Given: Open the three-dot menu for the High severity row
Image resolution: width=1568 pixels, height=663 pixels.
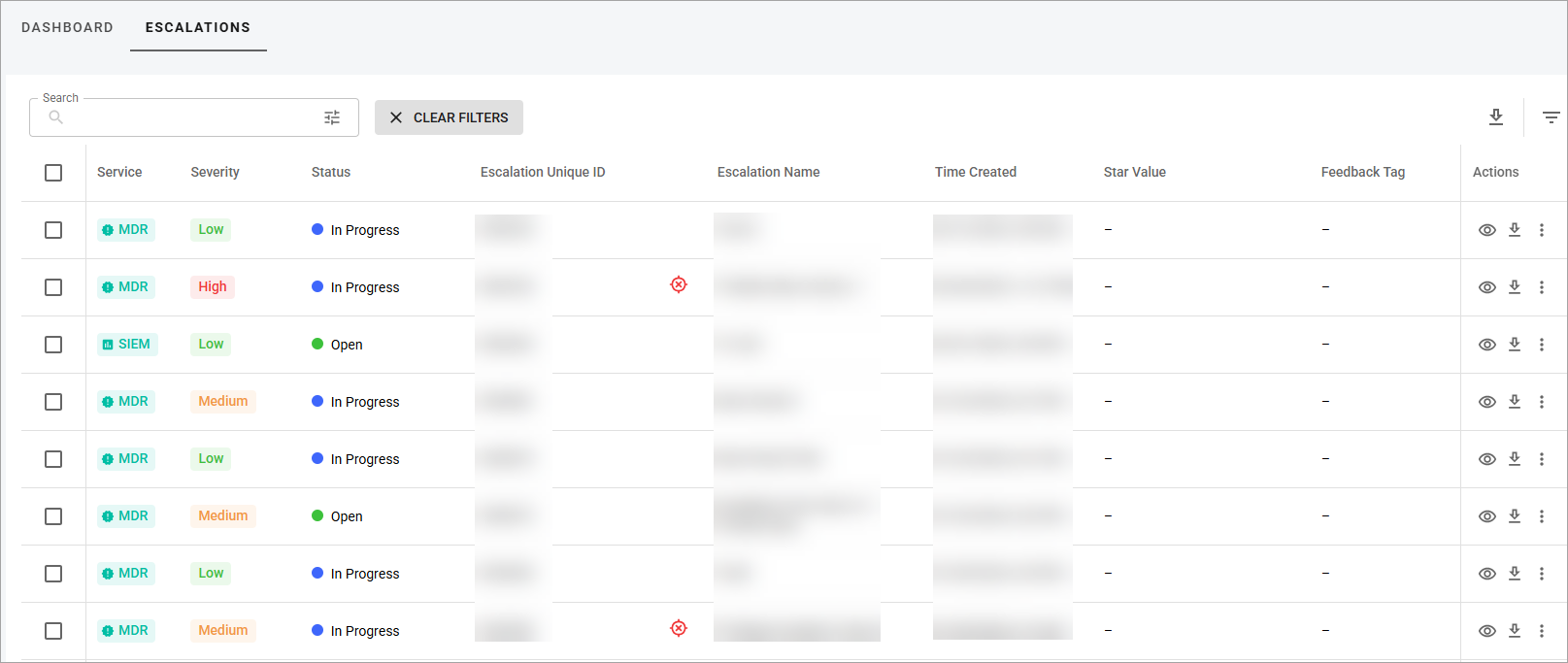Looking at the screenshot, I should coord(1542,287).
